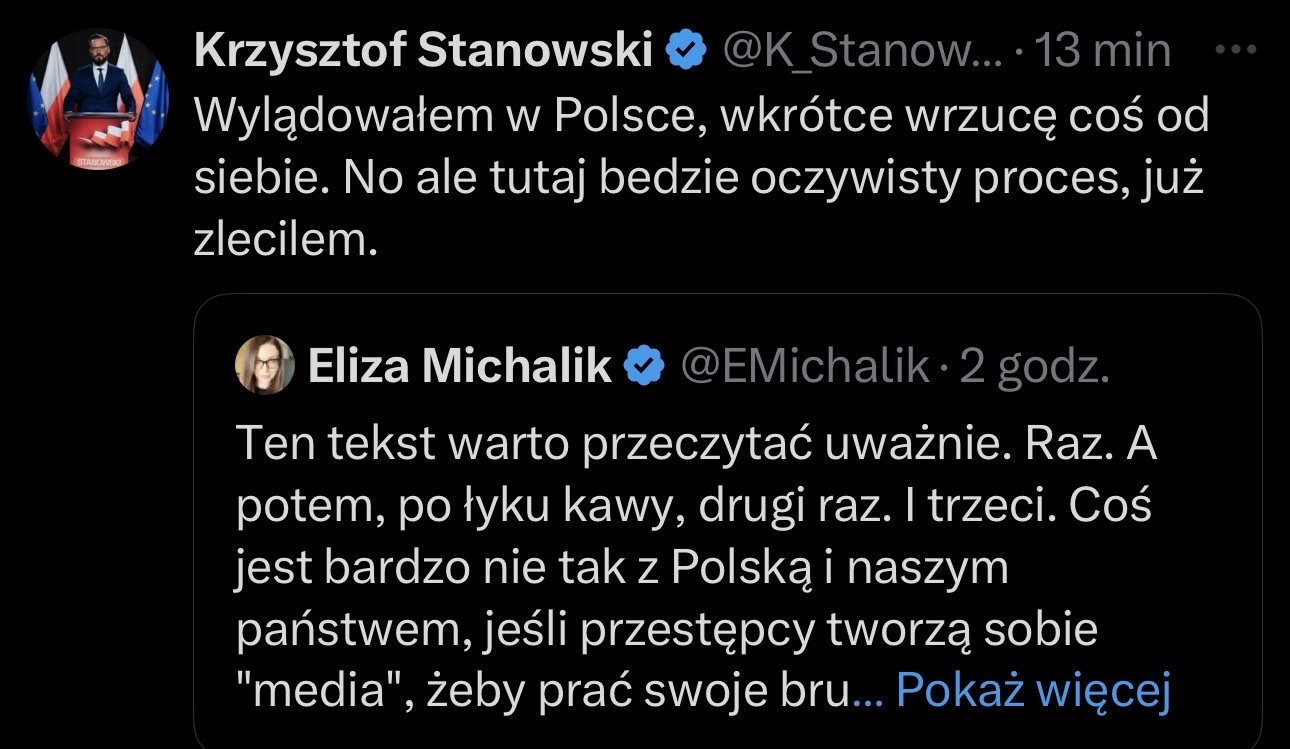
Task: Click Krzysztof Stanowski's verified badge
Action: point(686,50)
